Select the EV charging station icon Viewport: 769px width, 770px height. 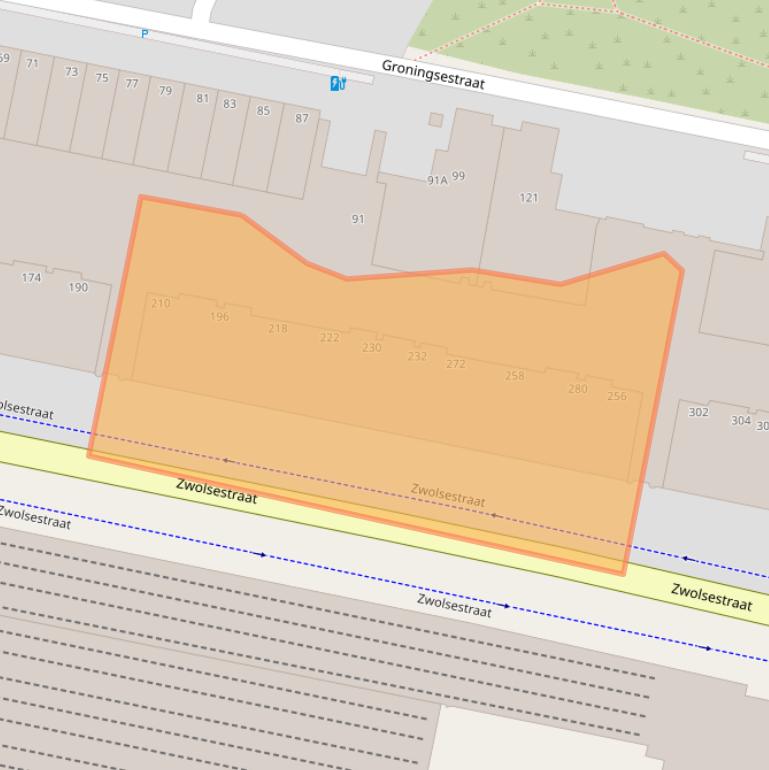point(338,83)
